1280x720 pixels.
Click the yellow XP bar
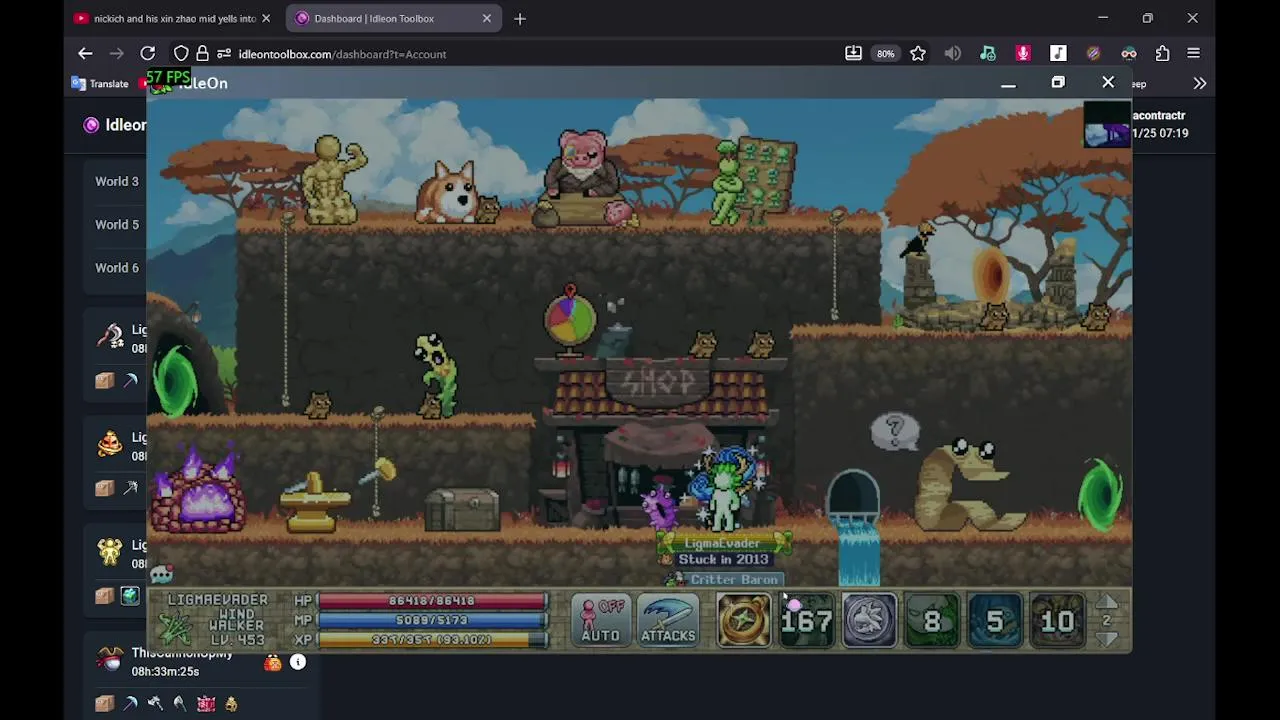[432, 640]
